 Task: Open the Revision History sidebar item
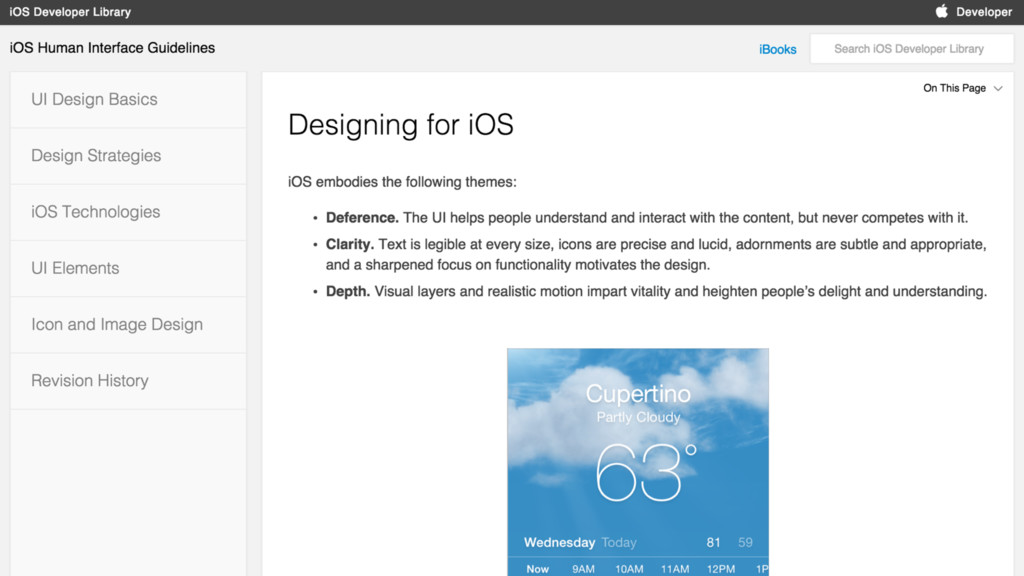point(129,380)
